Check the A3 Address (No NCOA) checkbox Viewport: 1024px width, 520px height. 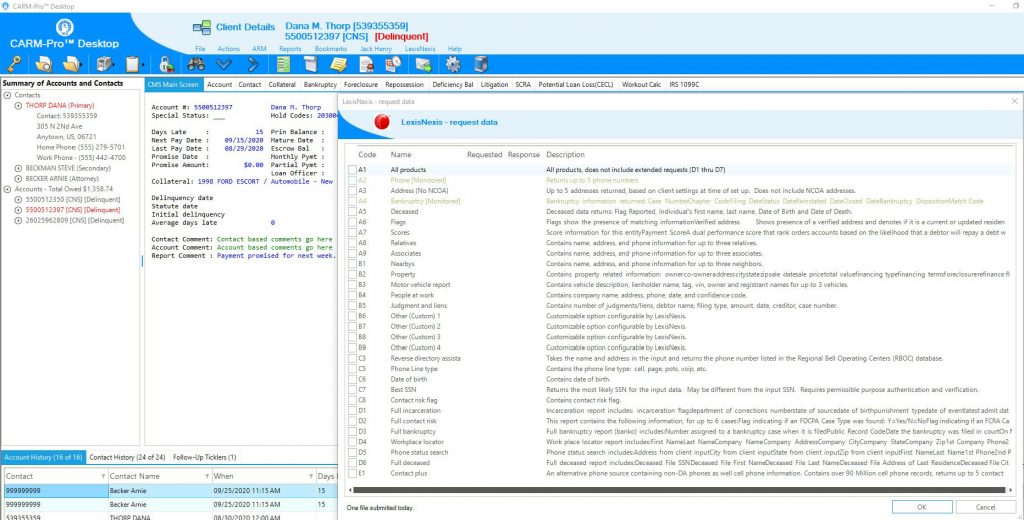(353, 191)
